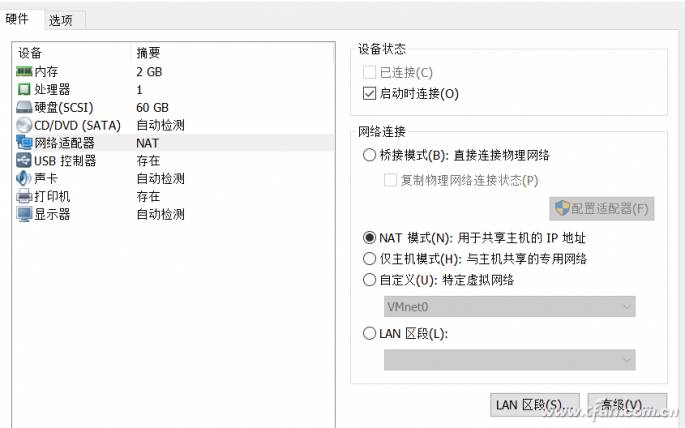Click the 显示器 display icon
The height and width of the screenshot is (428, 685).
[x=24, y=214]
